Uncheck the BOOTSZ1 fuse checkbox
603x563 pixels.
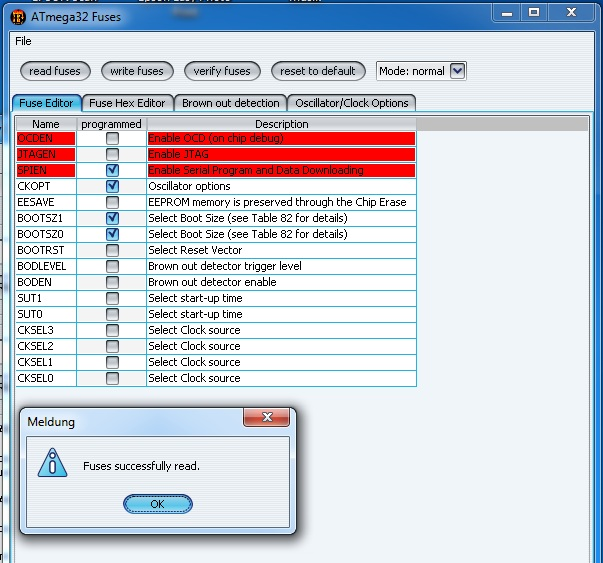point(112,218)
